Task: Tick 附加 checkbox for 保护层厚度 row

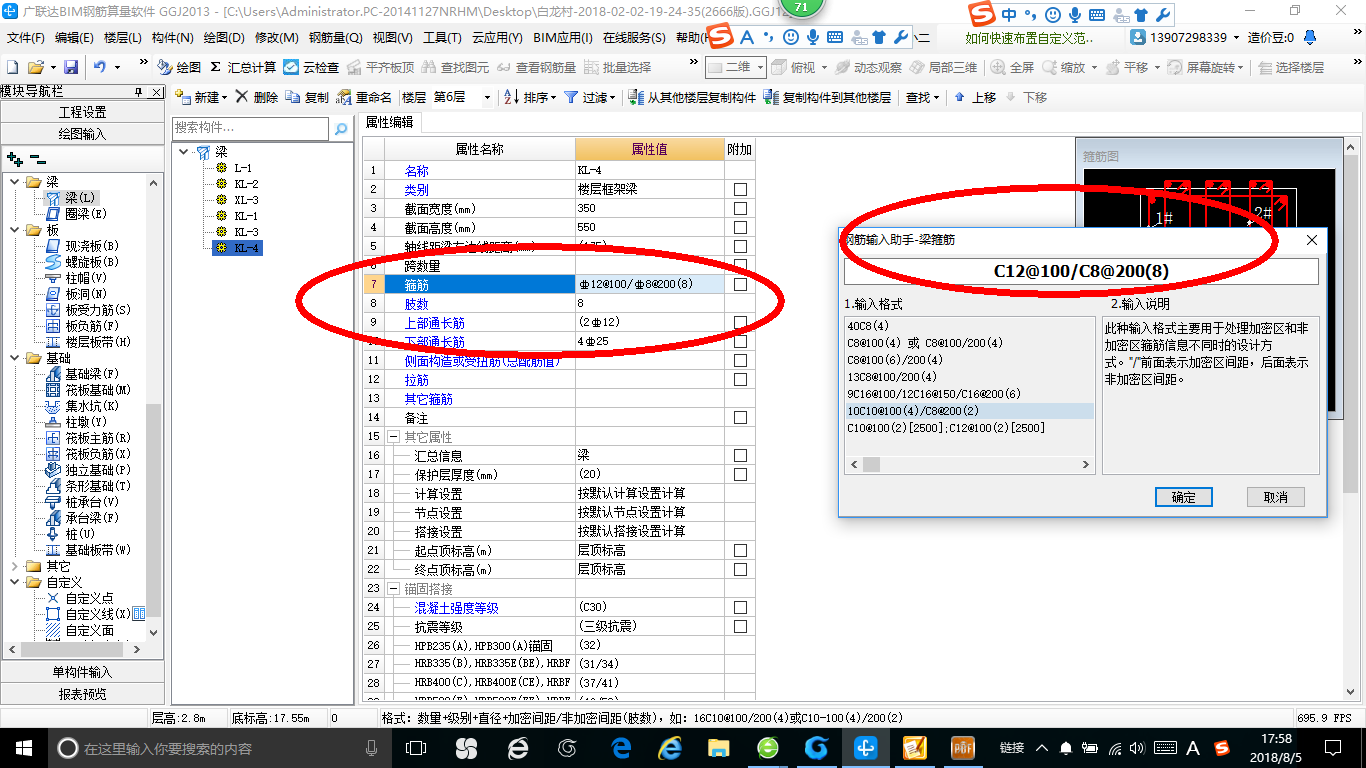Action: (740, 475)
